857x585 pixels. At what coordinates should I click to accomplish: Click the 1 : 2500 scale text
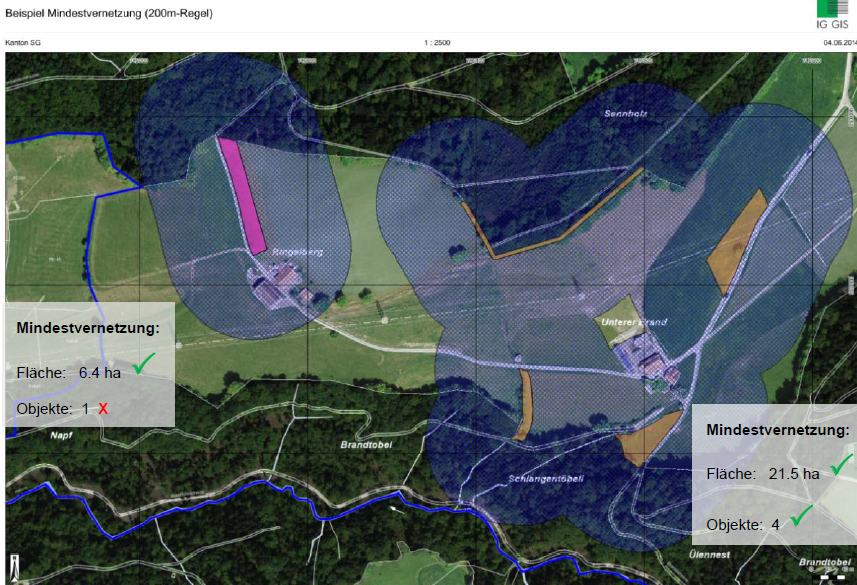(439, 43)
